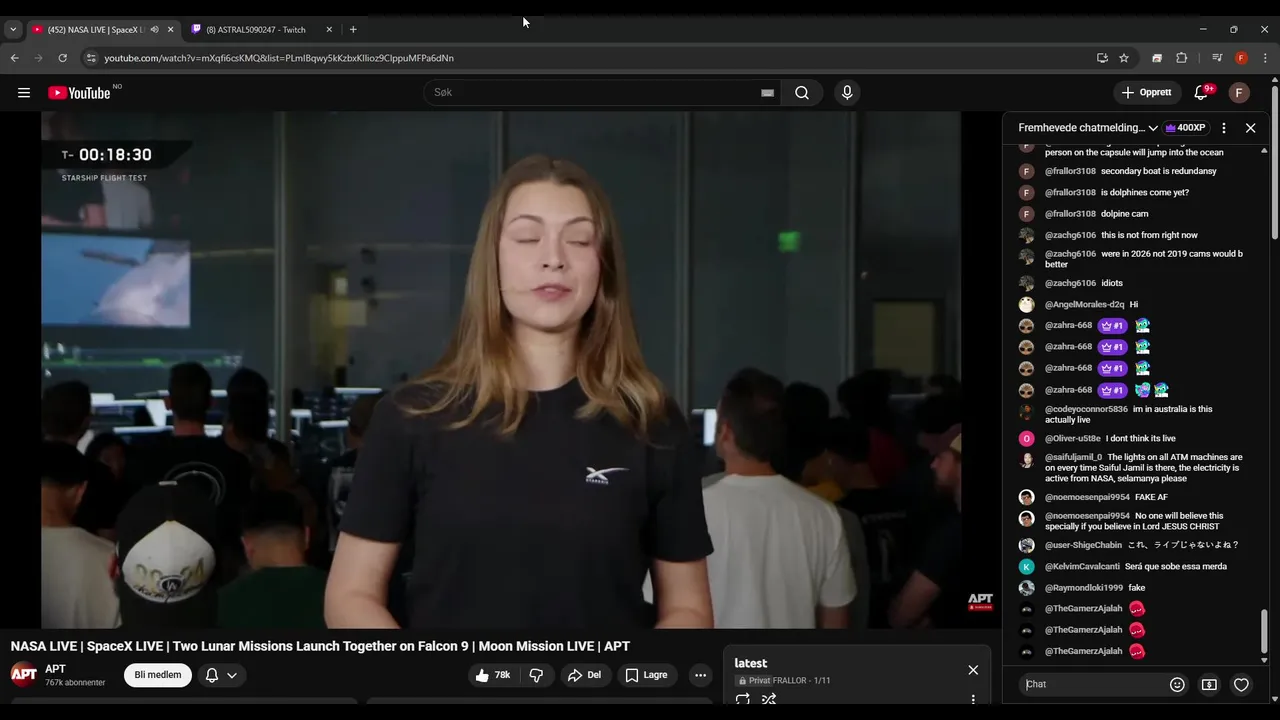Start voice search with microphone icon
1280x720 pixels.
[x=847, y=93]
